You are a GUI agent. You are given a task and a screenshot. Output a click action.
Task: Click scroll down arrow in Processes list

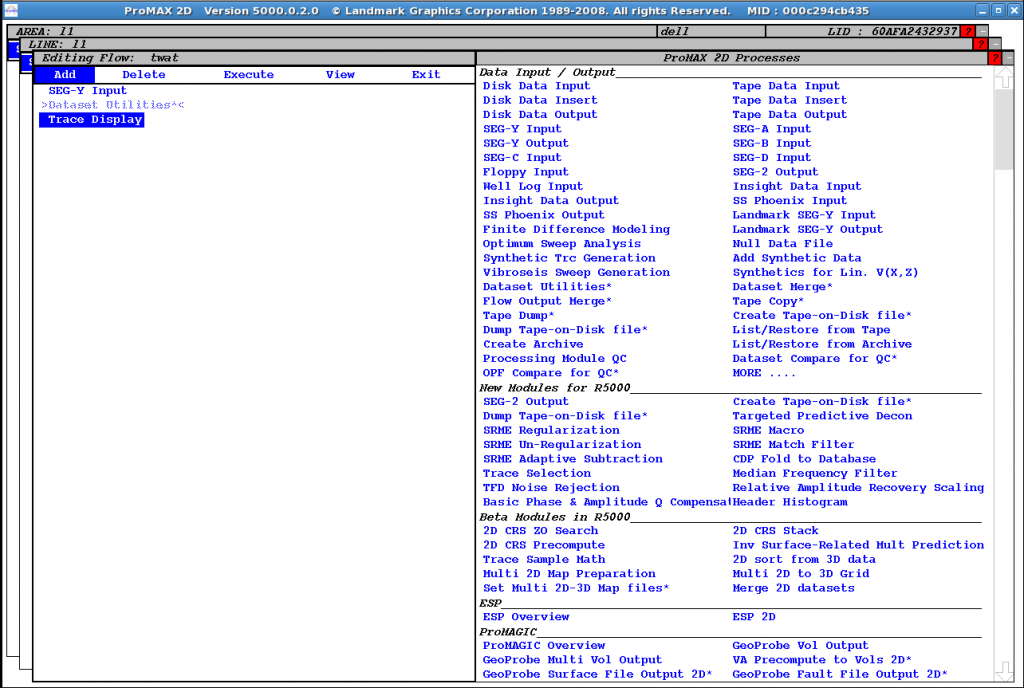coord(1004,670)
